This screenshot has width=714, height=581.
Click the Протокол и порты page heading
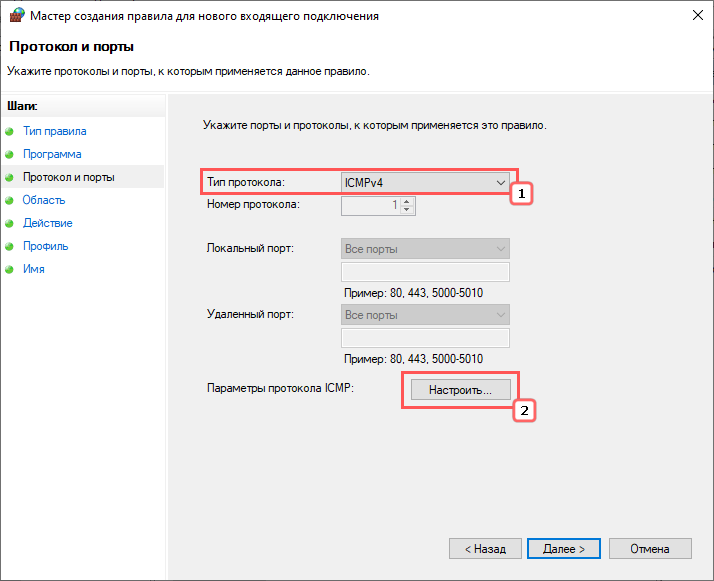tap(71, 46)
